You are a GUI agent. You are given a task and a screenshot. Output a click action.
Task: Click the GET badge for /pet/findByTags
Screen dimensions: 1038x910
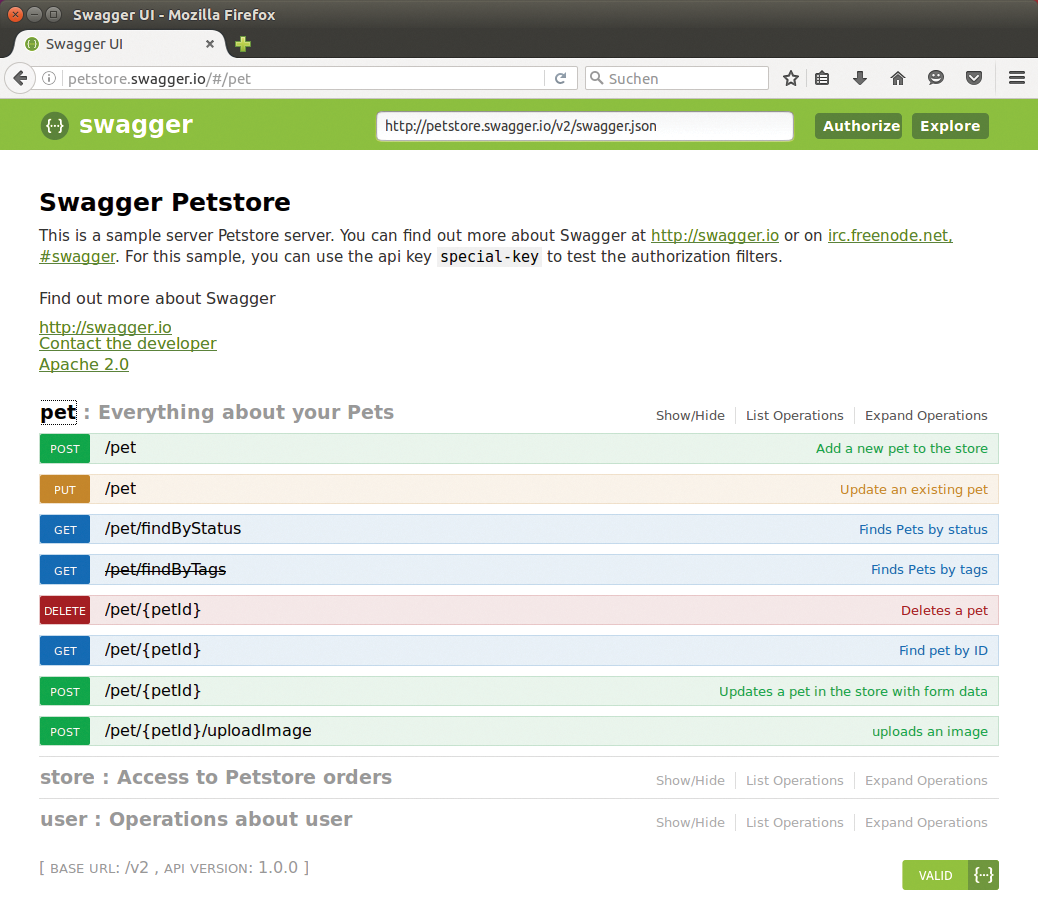click(64, 569)
